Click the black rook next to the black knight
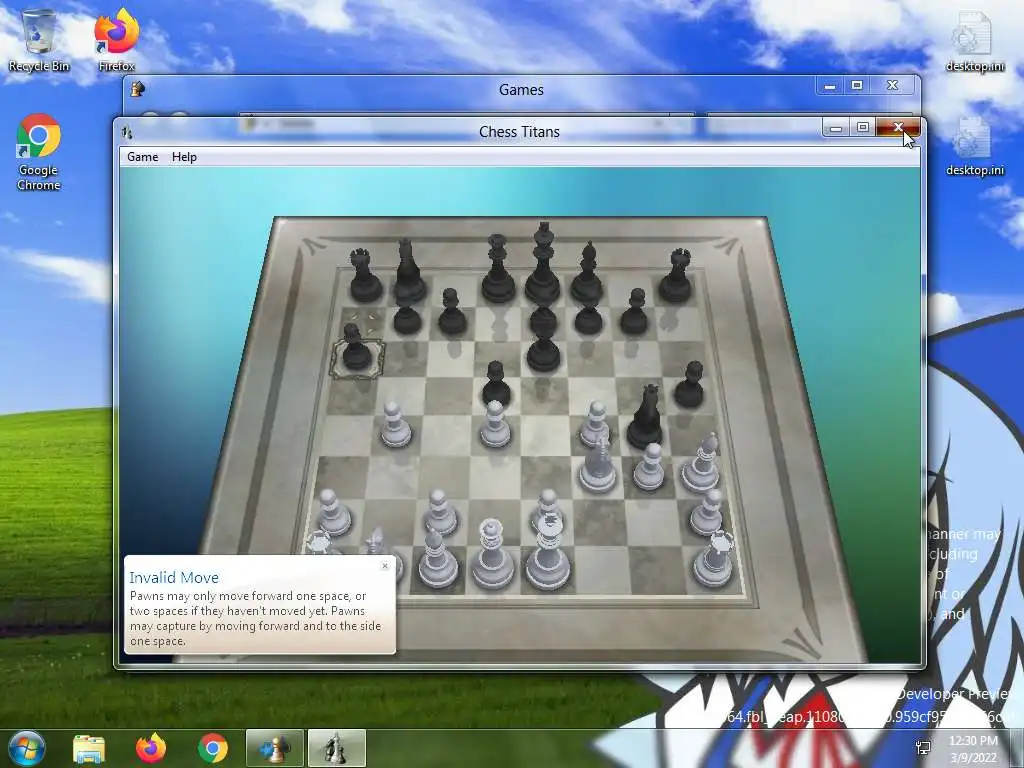Viewport: 1024px width, 768px height. click(365, 276)
